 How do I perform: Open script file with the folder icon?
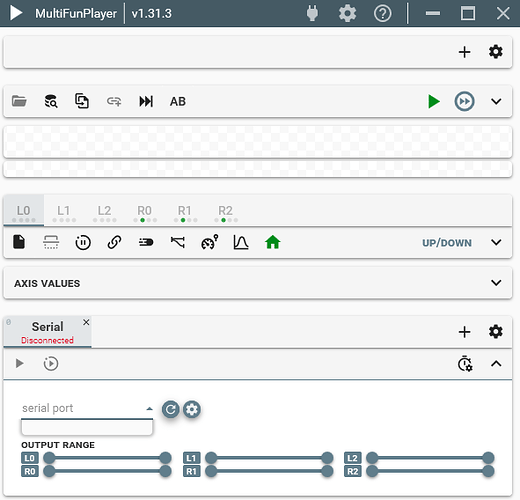coord(19,101)
